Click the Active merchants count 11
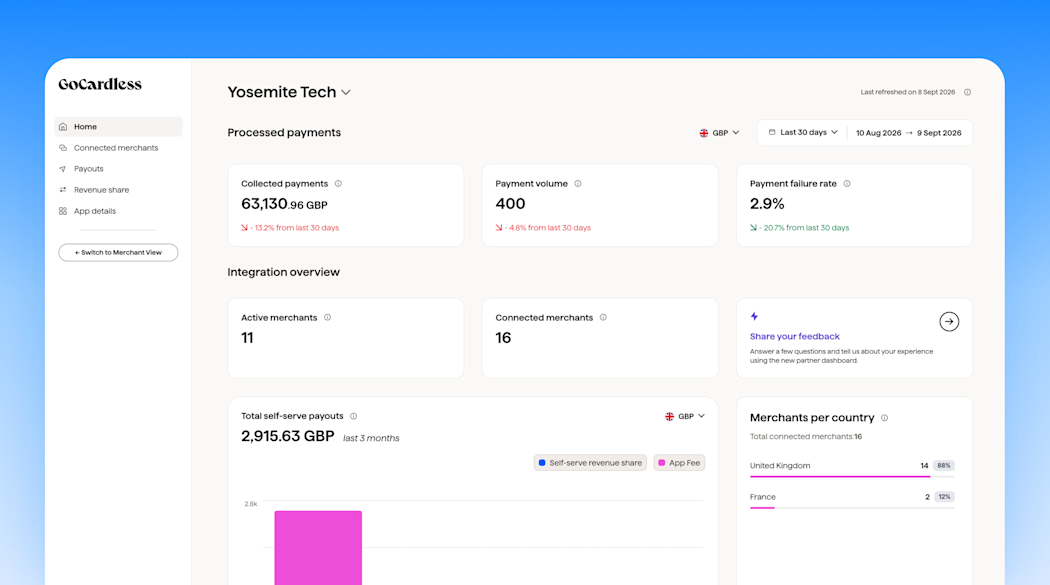This screenshot has height=585, width=1050. click(x=247, y=338)
